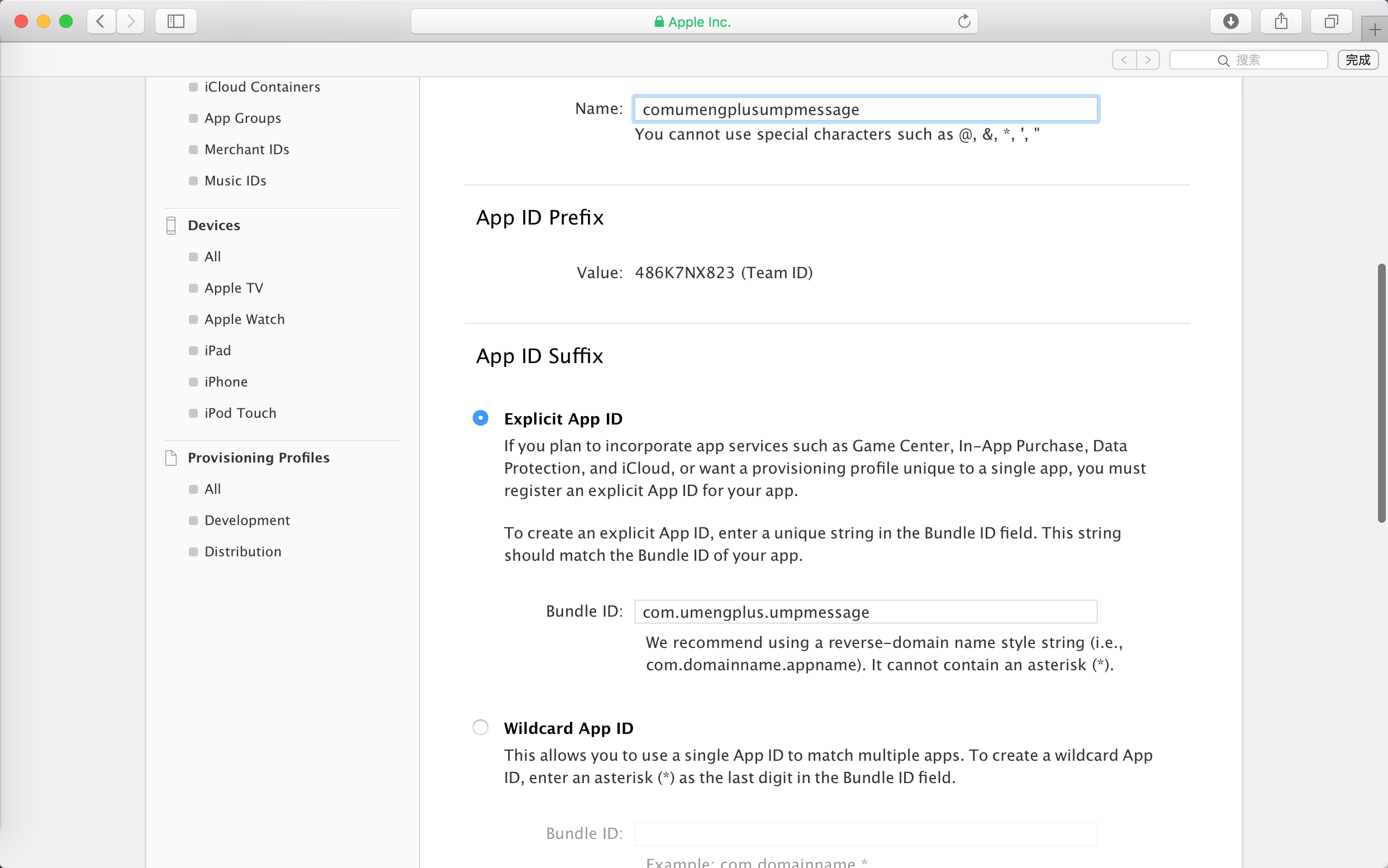1388x868 pixels.
Task: Focus the 搜索 find-on-page field
Action: [x=1248, y=60]
